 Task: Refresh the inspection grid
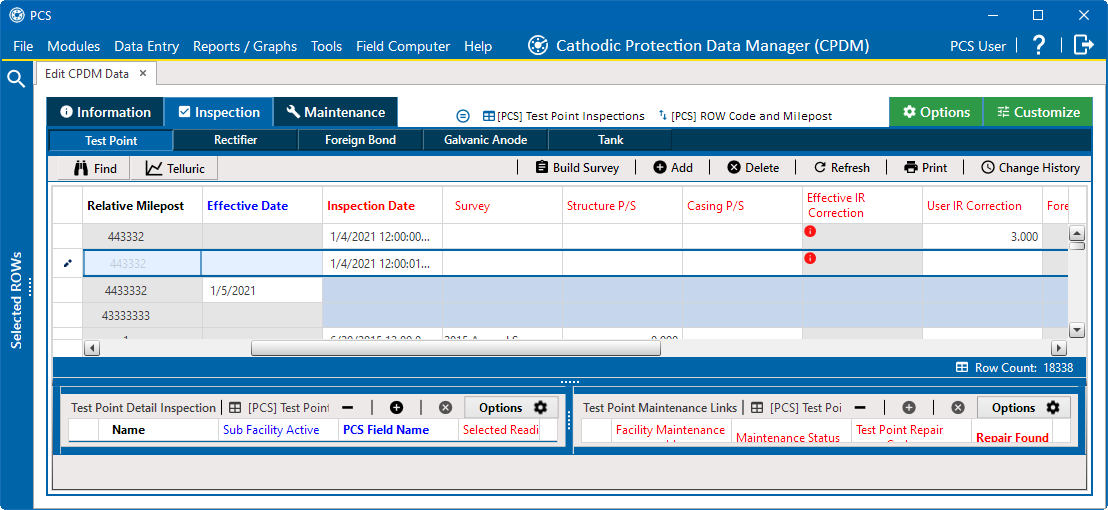[841, 168]
